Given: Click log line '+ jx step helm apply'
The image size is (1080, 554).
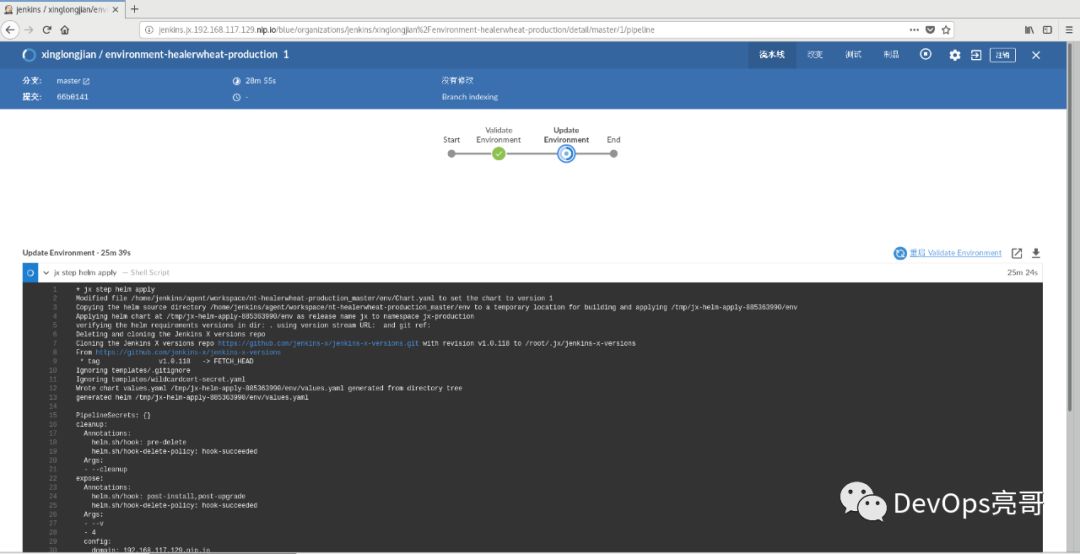Looking at the screenshot, I should [115, 289].
